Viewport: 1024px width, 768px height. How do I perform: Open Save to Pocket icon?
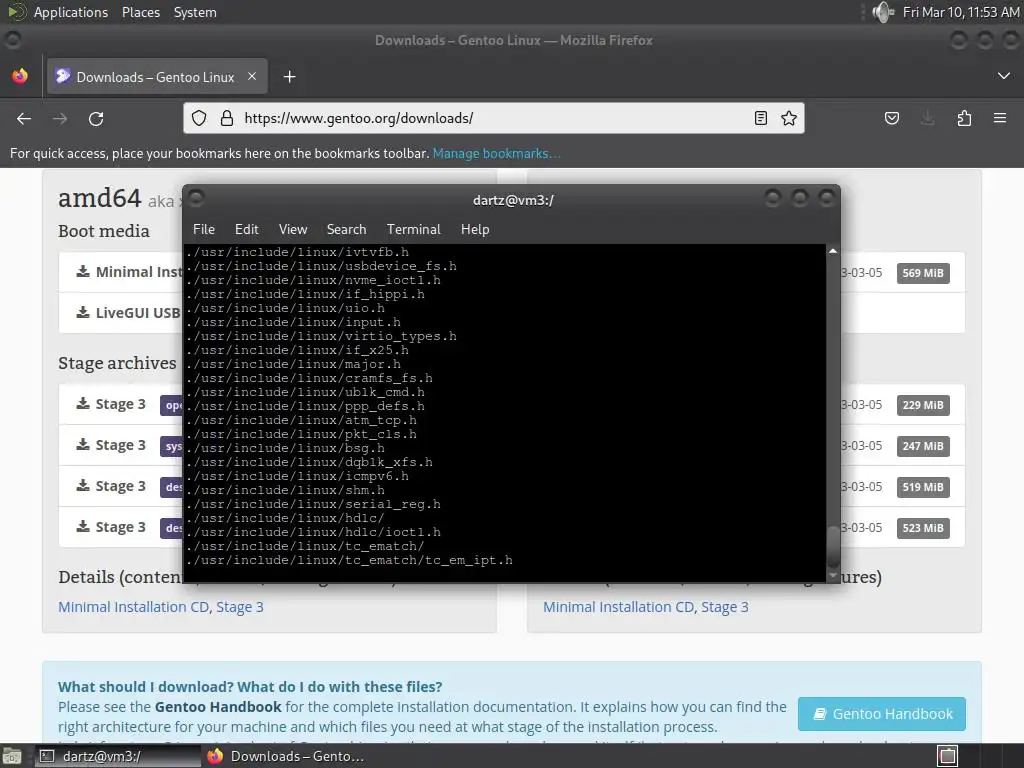pos(891,118)
